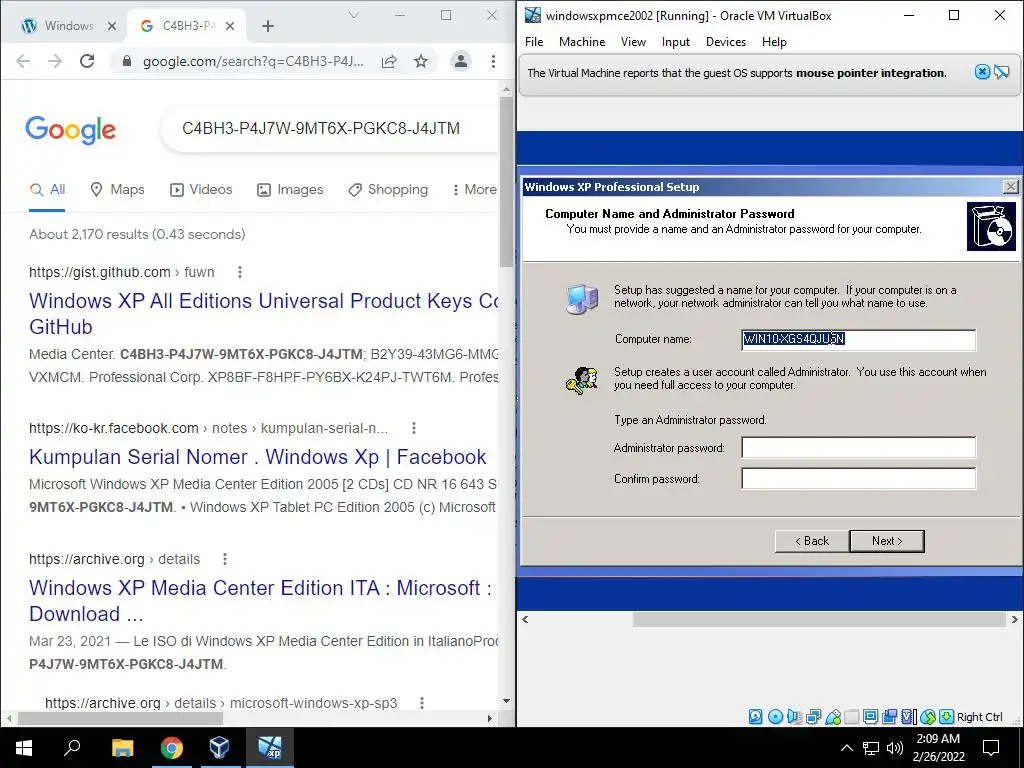The height and width of the screenshot is (768, 1024).
Task: Open options for the microsoft-windows-xp-sp3 result
Action: pos(422,703)
